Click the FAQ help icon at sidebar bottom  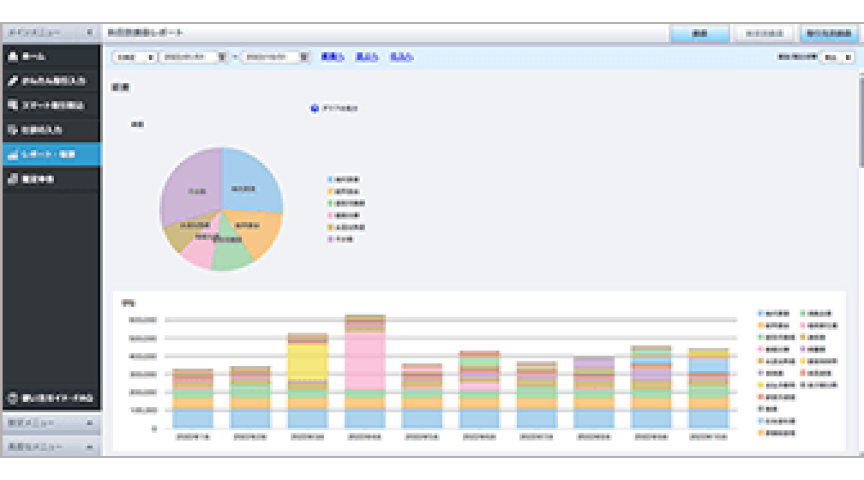coord(13,398)
